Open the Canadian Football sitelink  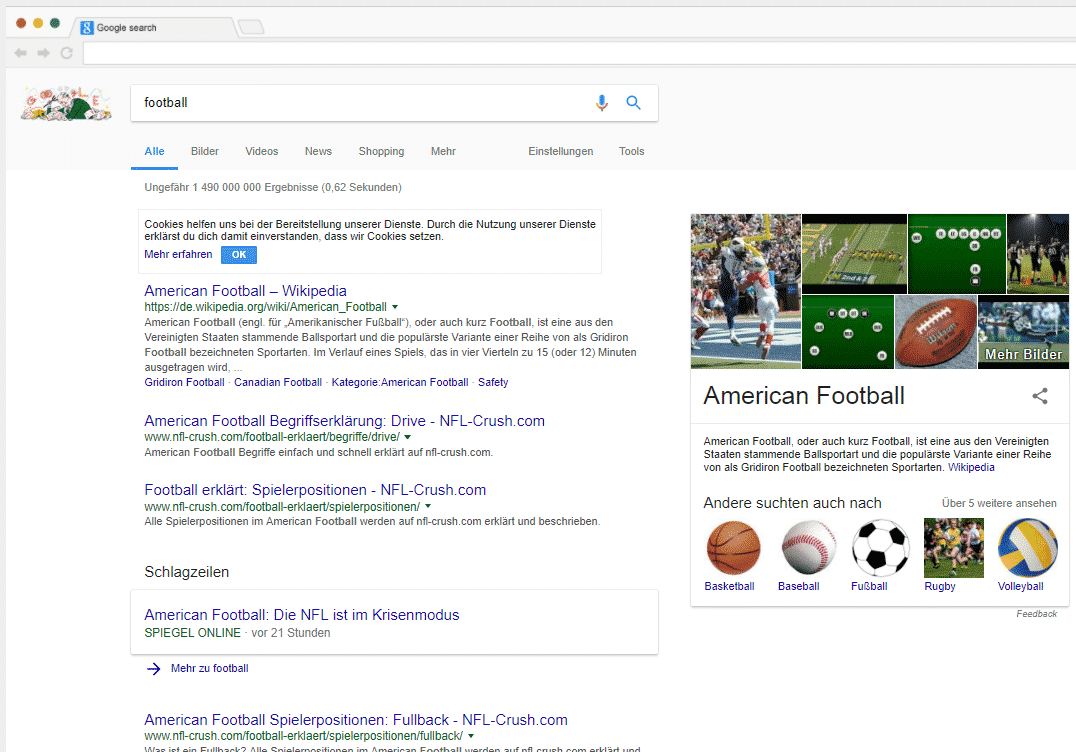point(278,382)
